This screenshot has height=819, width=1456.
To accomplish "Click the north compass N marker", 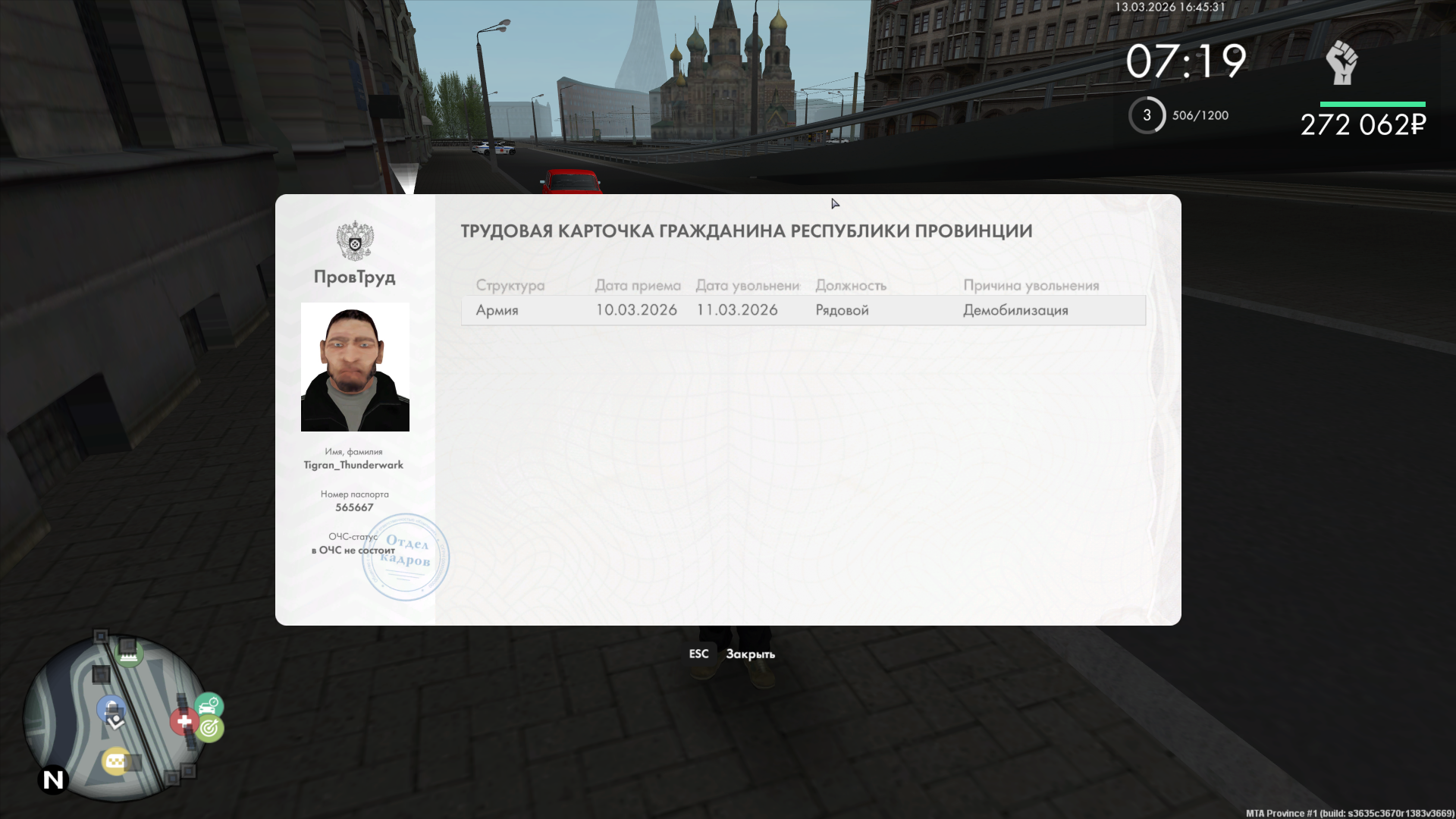I will pyautogui.click(x=53, y=780).
